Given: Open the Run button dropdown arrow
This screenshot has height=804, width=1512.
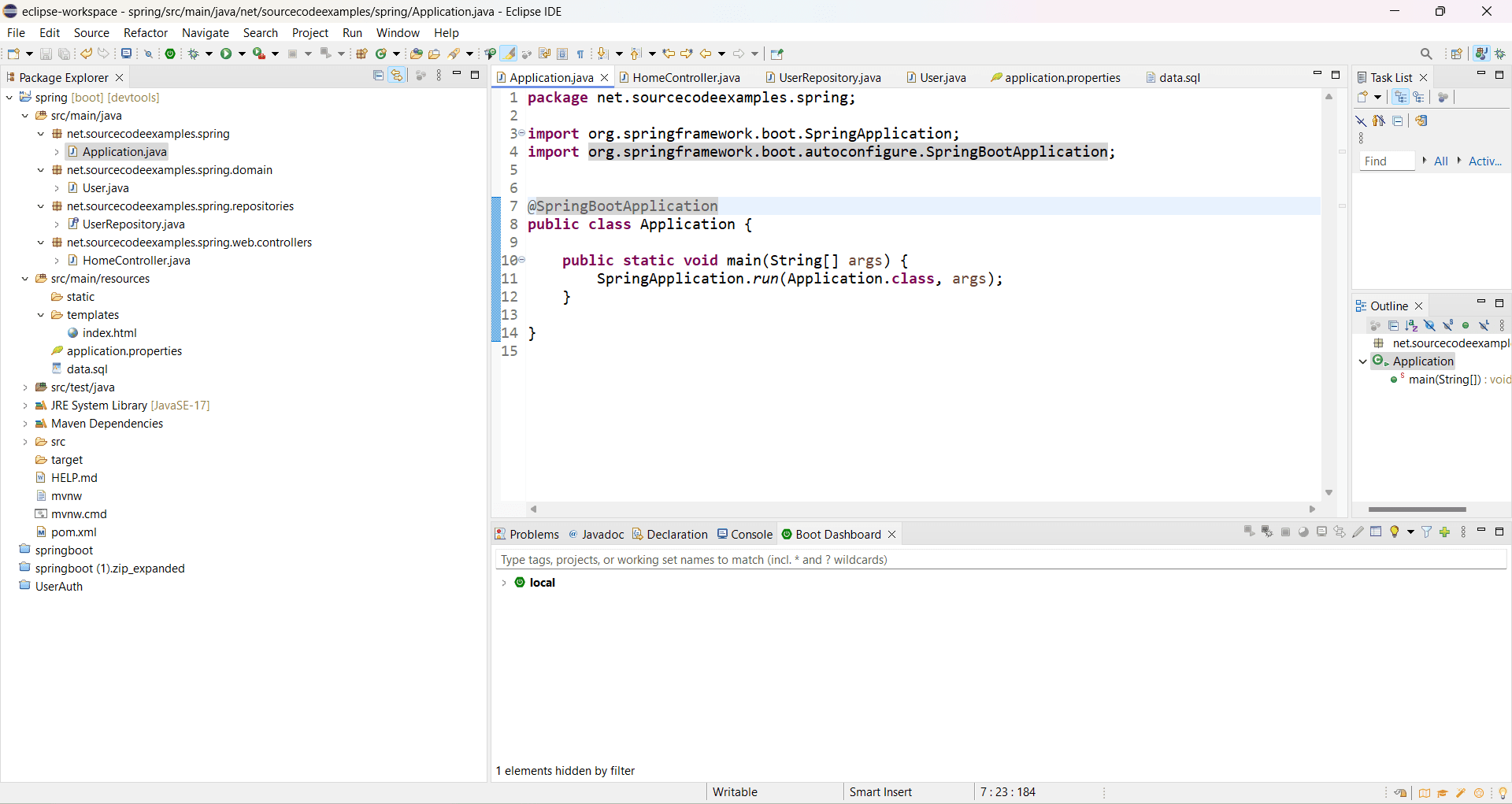Looking at the screenshot, I should pyautogui.click(x=242, y=54).
